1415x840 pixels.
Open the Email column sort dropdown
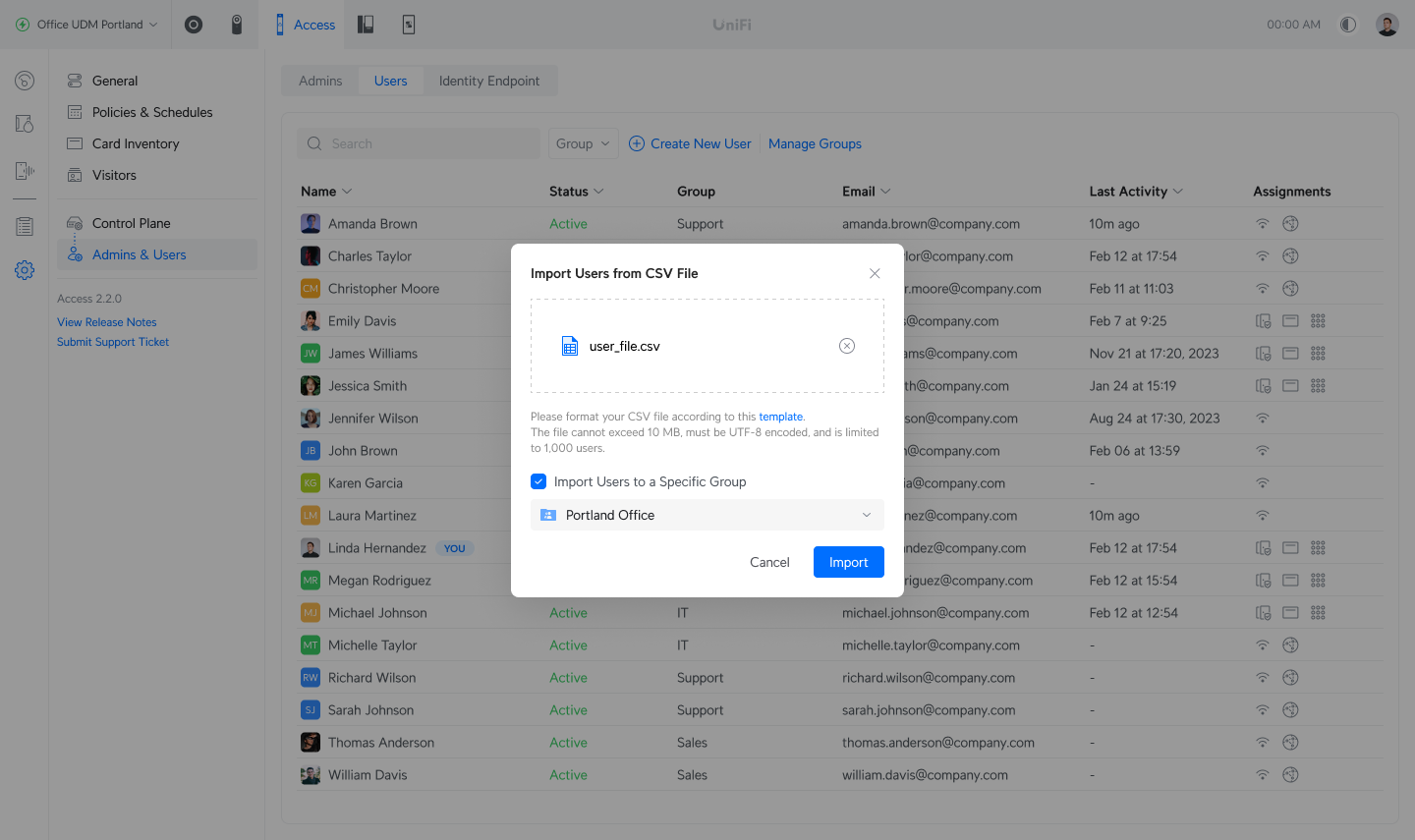click(885, 192)
